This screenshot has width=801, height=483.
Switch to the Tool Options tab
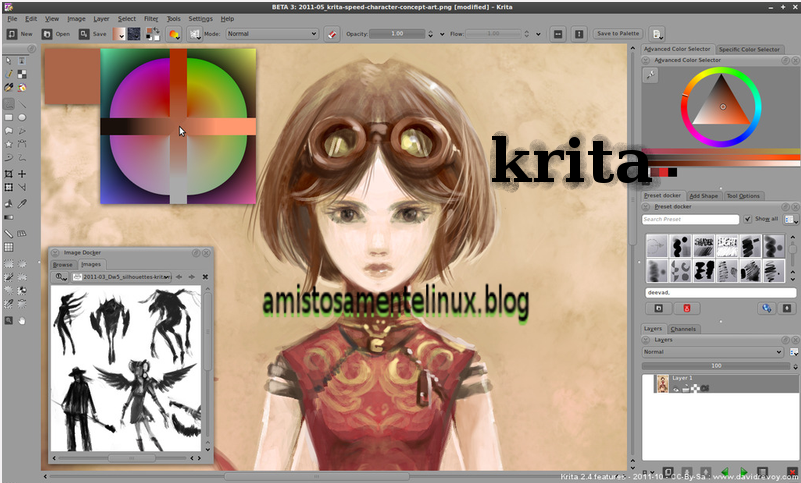(743, 196)
